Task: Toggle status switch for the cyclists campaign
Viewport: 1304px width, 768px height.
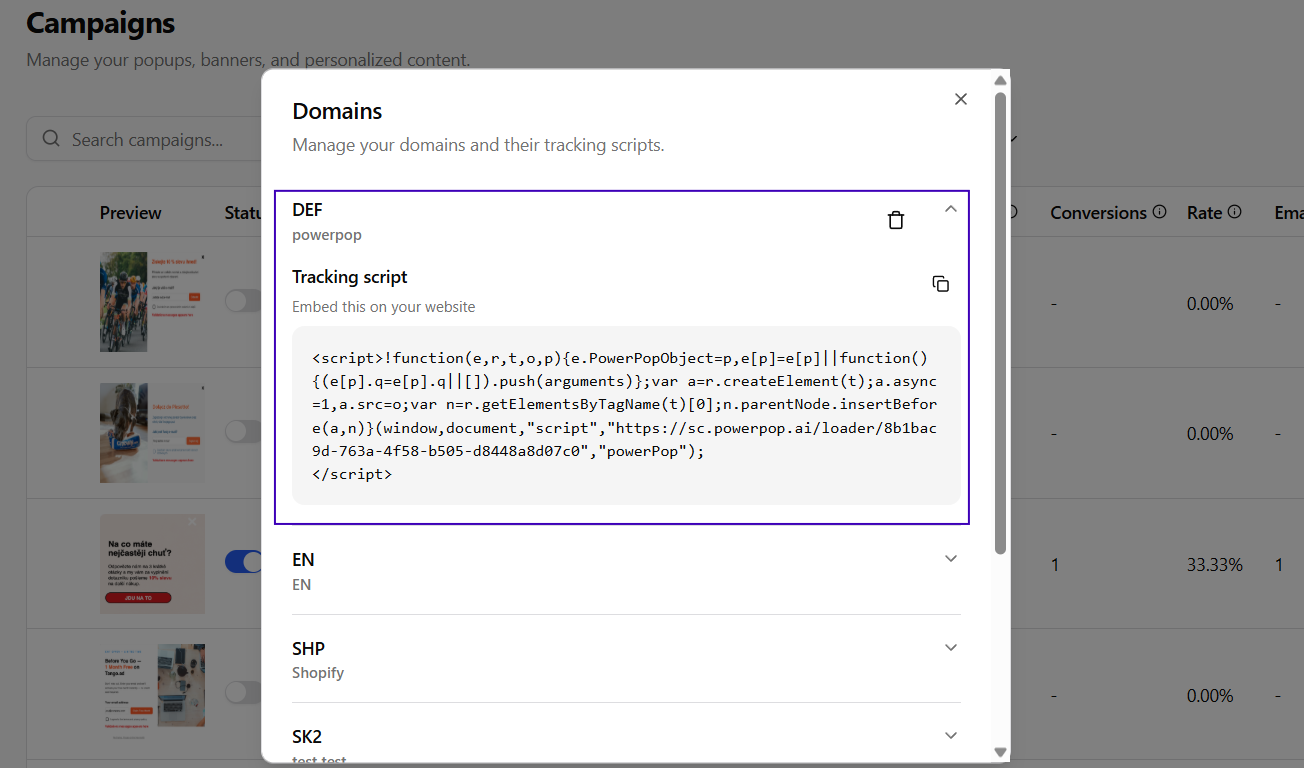Action: tap(243, 301)
